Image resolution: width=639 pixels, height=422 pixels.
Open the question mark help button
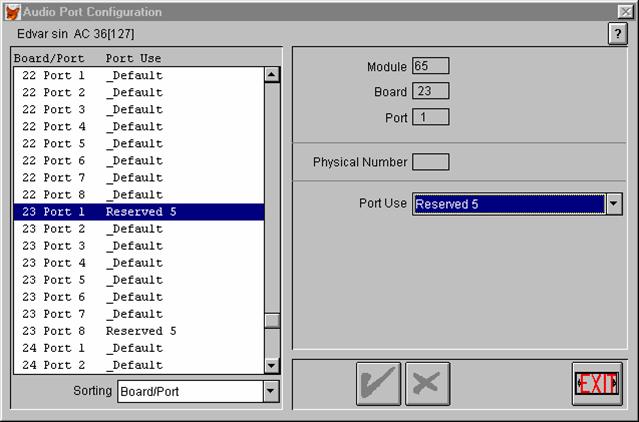coord(617,34)
